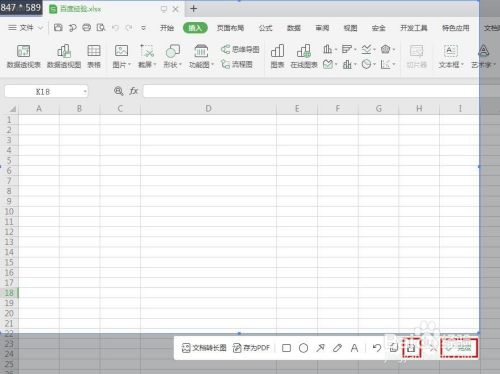Click the 文件 File menu button

(21, 28)
